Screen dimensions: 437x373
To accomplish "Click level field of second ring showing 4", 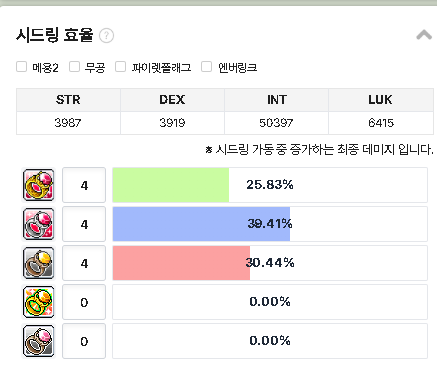I will (x=84, y=224).
